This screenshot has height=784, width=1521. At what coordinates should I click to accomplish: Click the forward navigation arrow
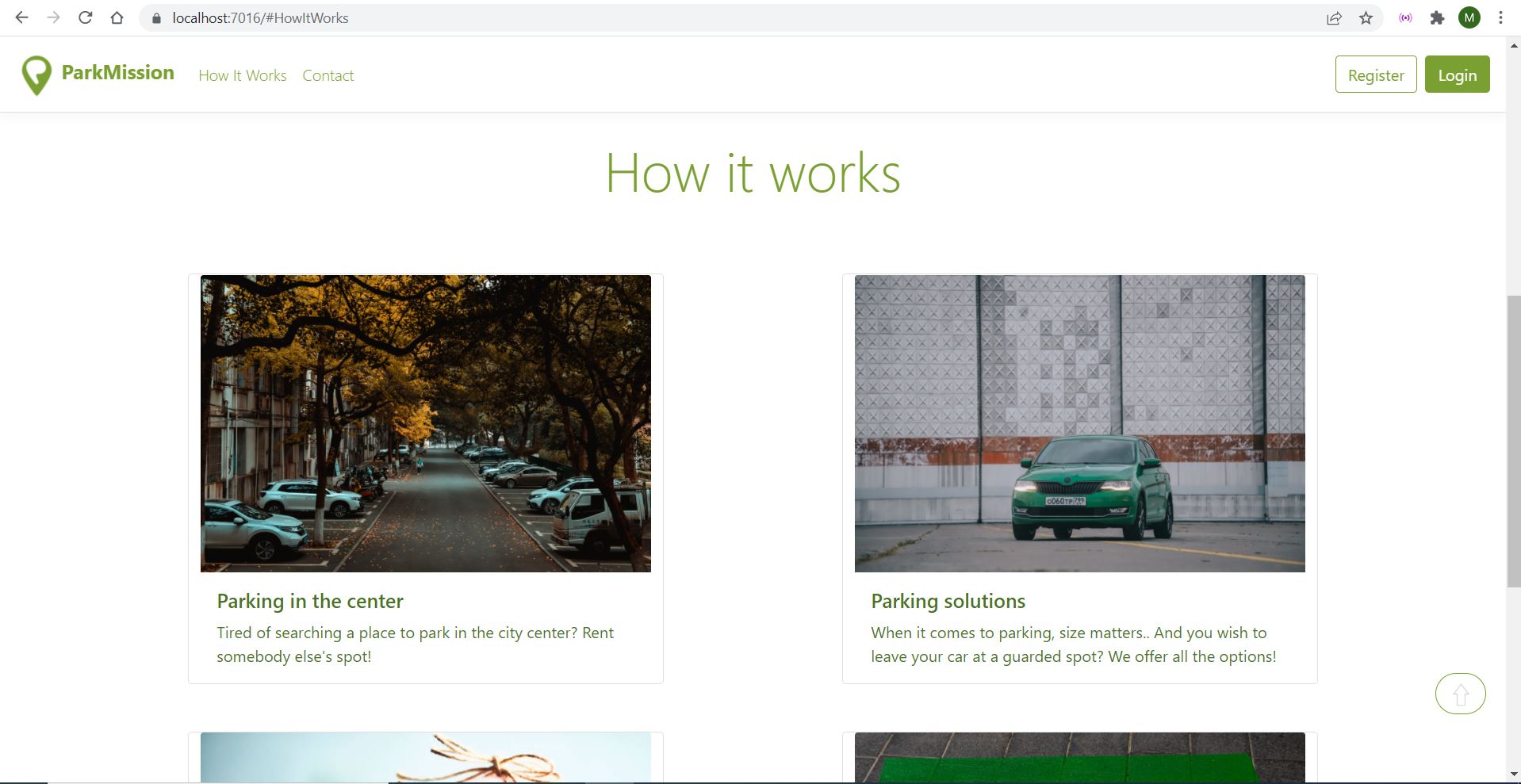point(53,17)
